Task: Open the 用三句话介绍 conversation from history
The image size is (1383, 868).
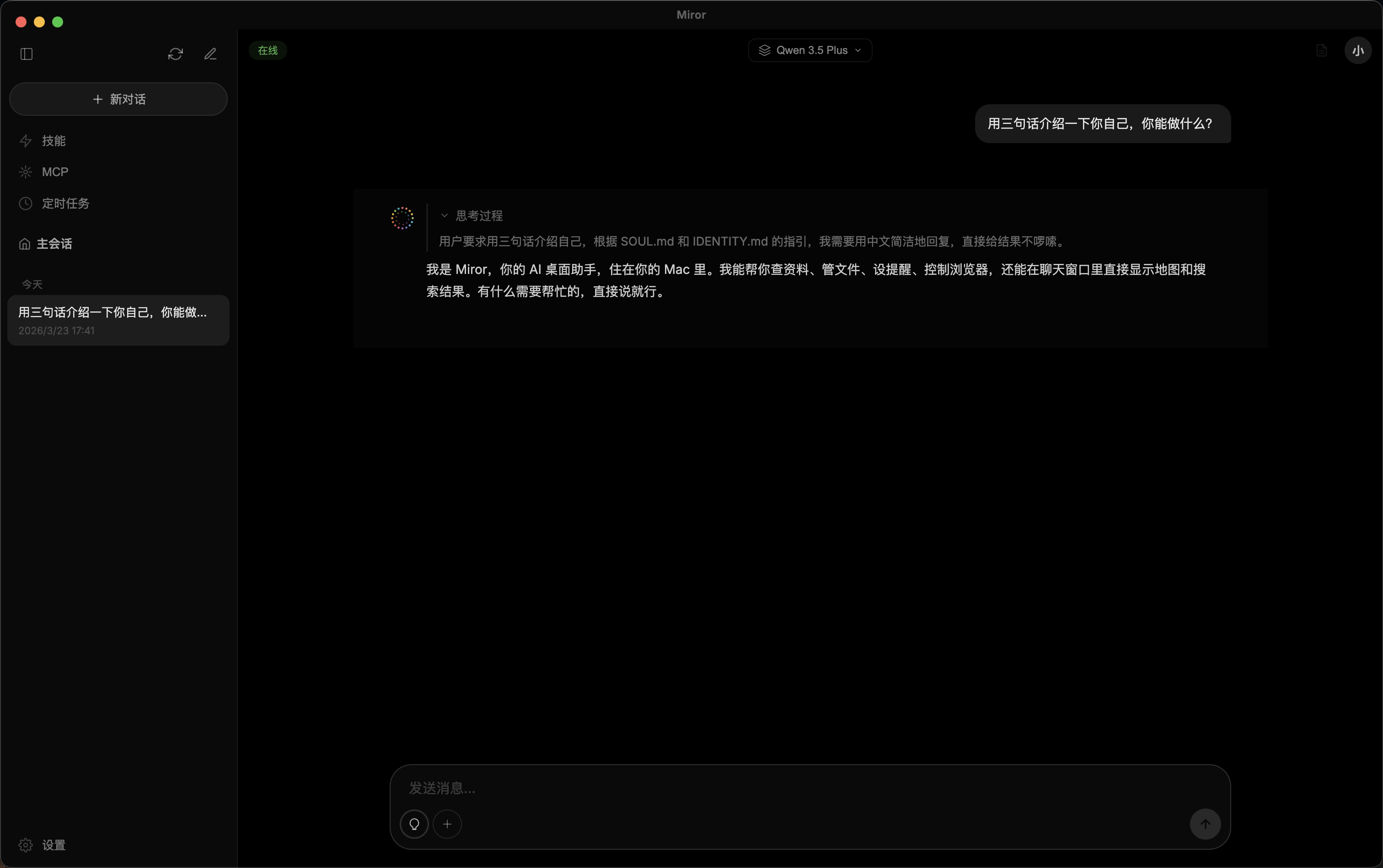Action: point(118,320)
